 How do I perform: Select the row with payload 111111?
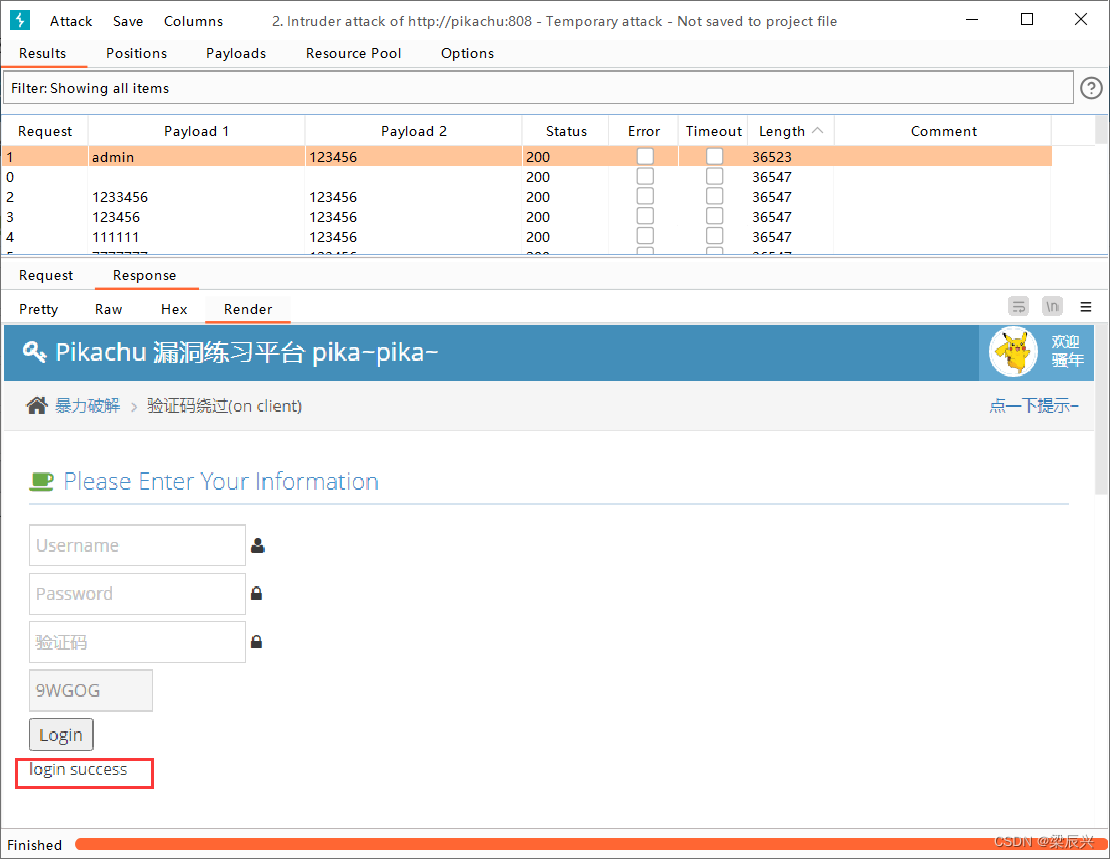pos(527,237)
